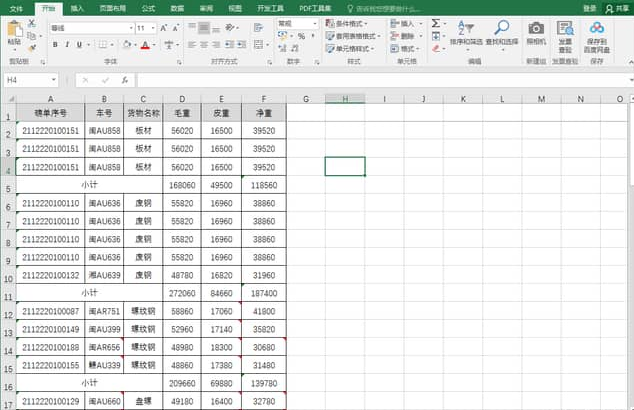This screenshot has width=634, height=410.
Task: Toggle Underline formatting
Action: pos(79,44)
